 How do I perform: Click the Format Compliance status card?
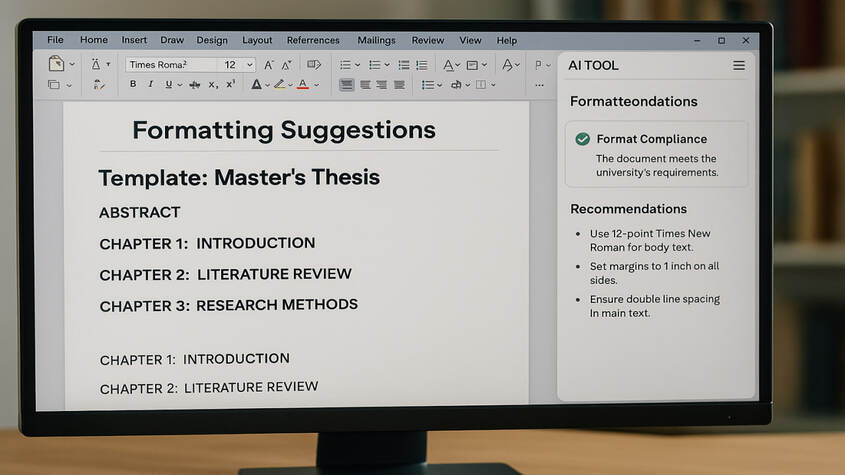pyautogui.click(x=656, y=154)
